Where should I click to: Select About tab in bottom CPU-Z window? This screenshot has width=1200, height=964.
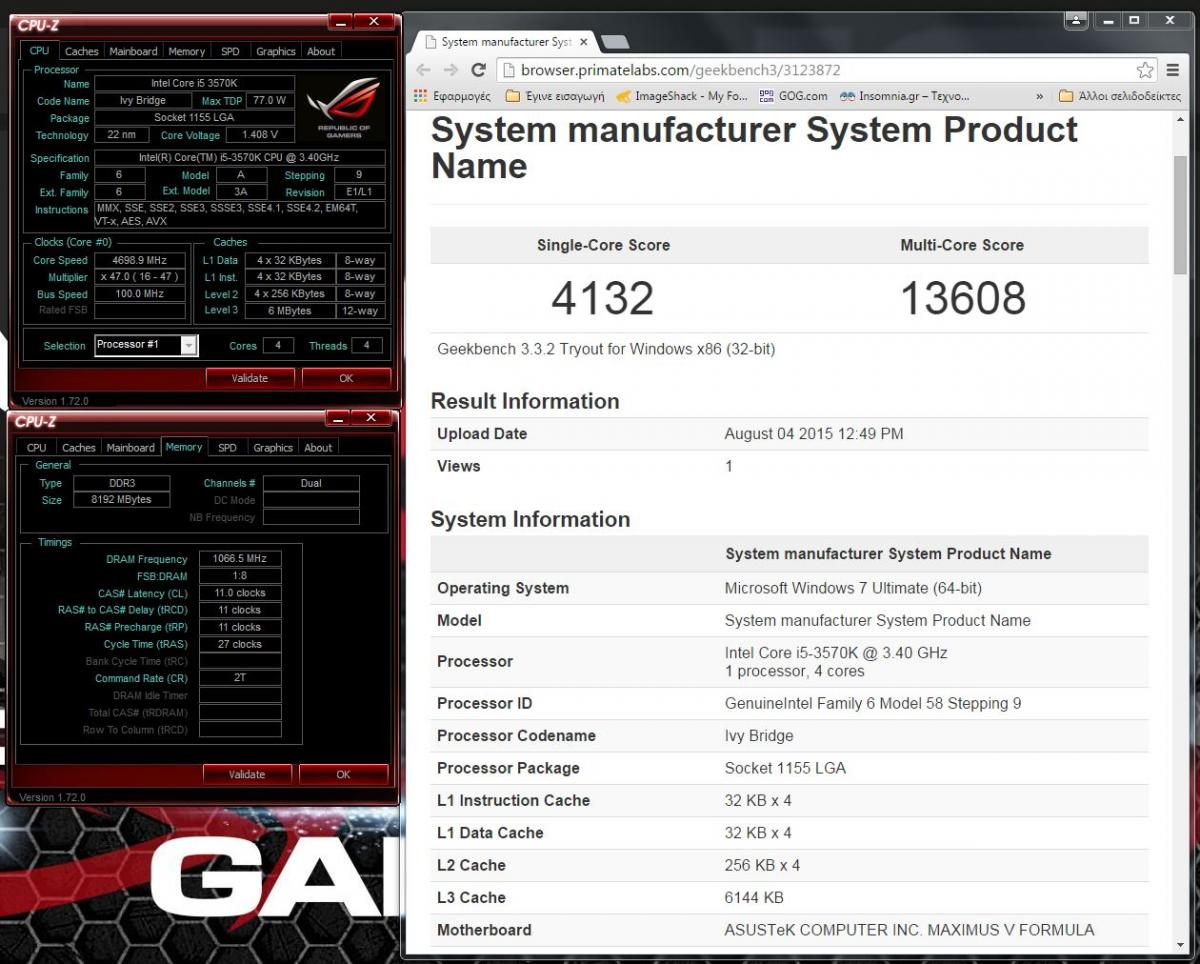click(x=318, y=447)
